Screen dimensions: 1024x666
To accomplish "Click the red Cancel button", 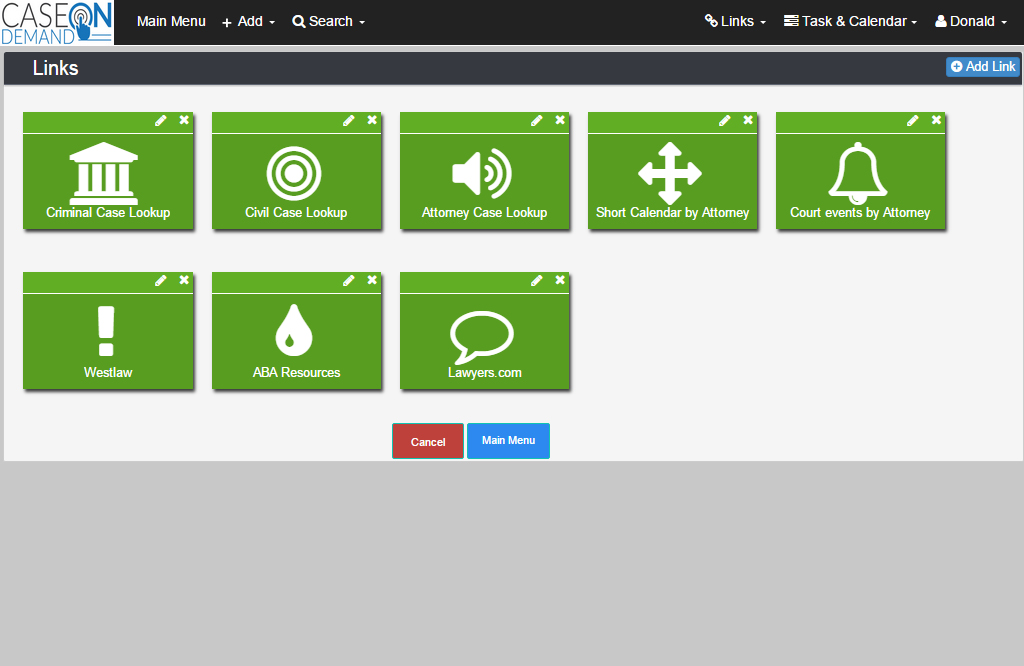I will 428,441.
